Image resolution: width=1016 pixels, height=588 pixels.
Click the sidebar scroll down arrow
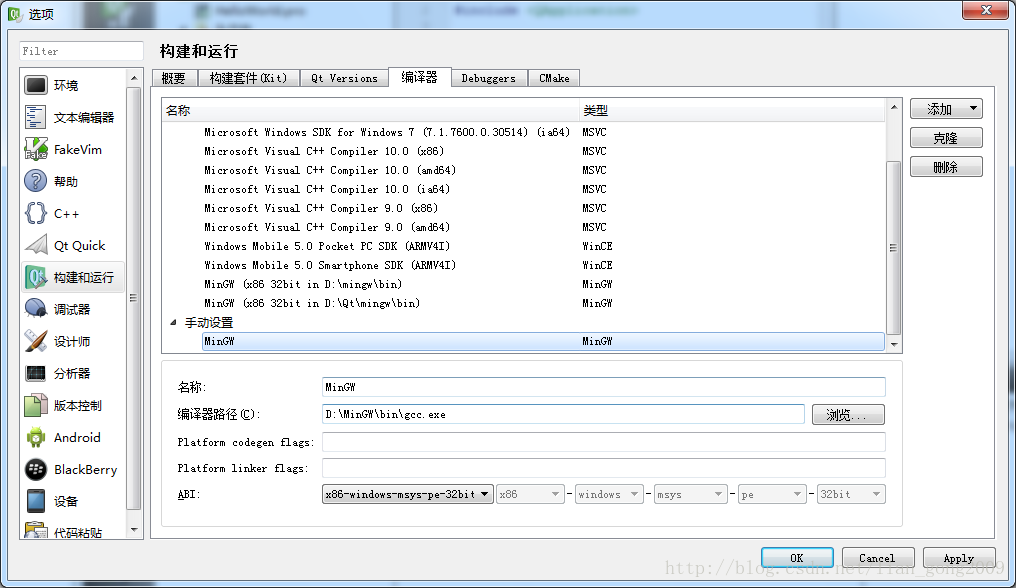point(134,530)
